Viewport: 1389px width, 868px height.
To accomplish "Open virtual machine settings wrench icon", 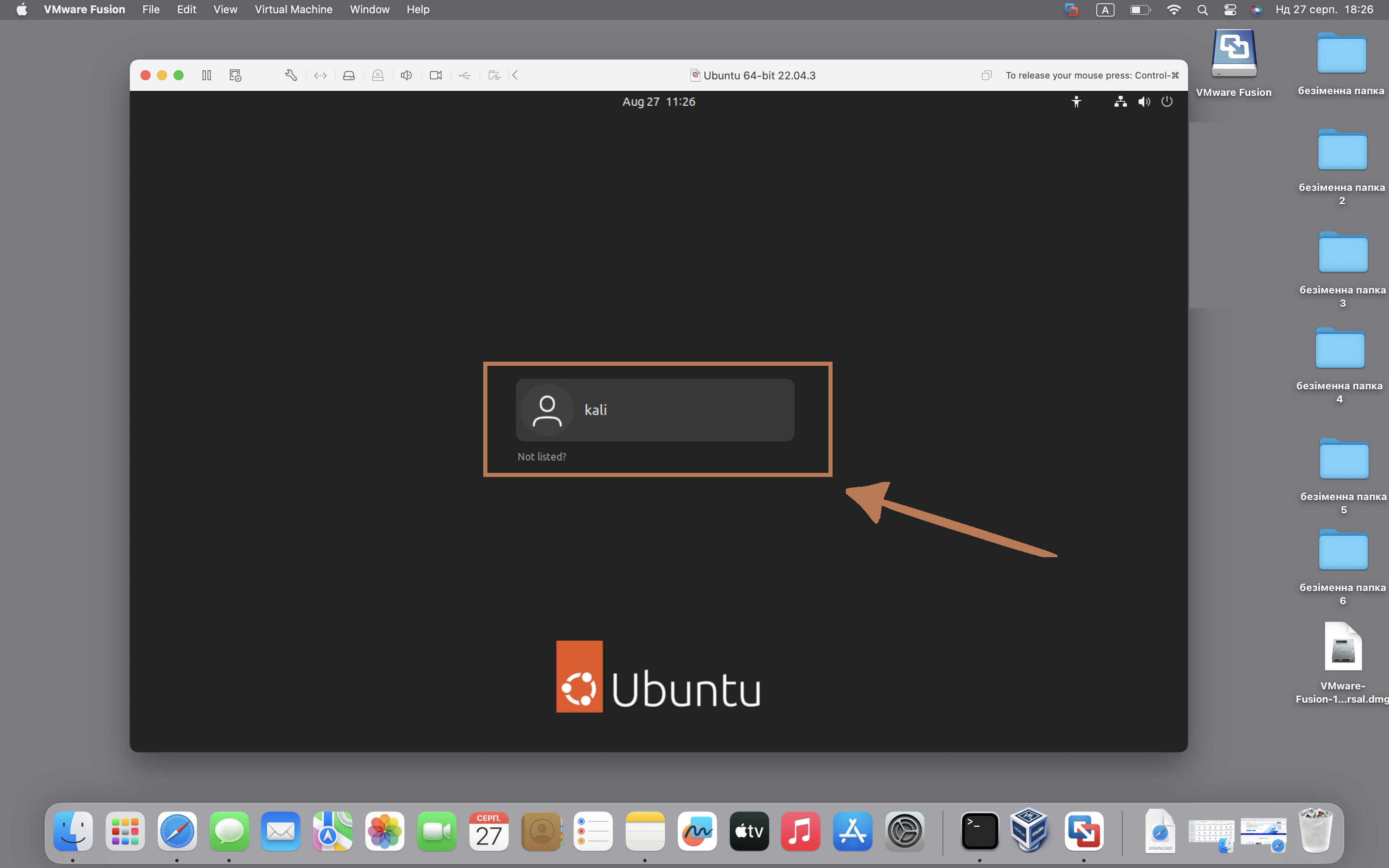I will tap(291, 75).
